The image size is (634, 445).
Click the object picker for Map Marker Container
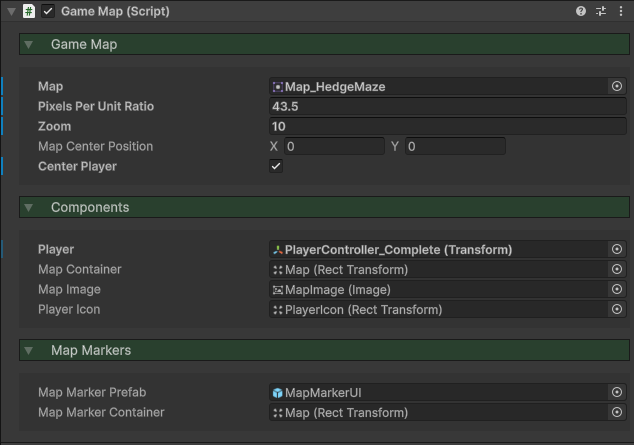(617, 413)
